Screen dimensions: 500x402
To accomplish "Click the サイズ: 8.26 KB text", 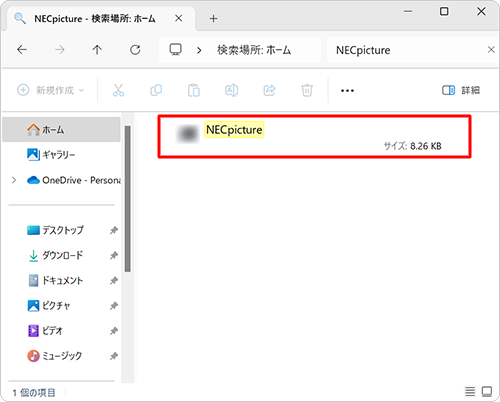I will [x=413, y=146].
